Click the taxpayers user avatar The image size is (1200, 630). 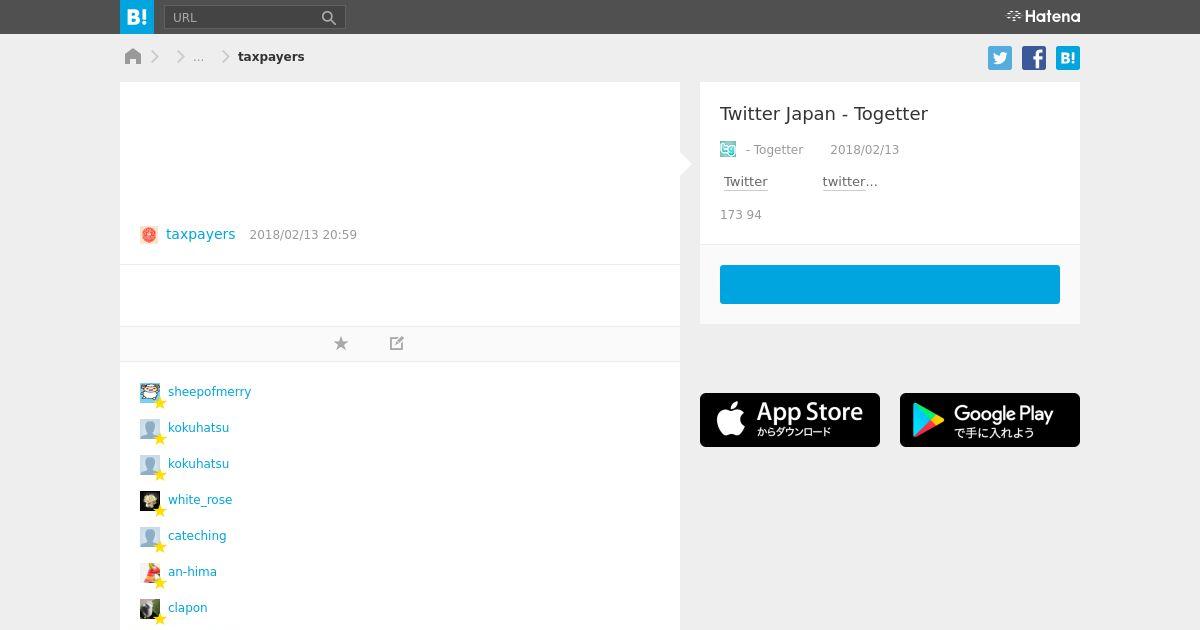(149, 235)
